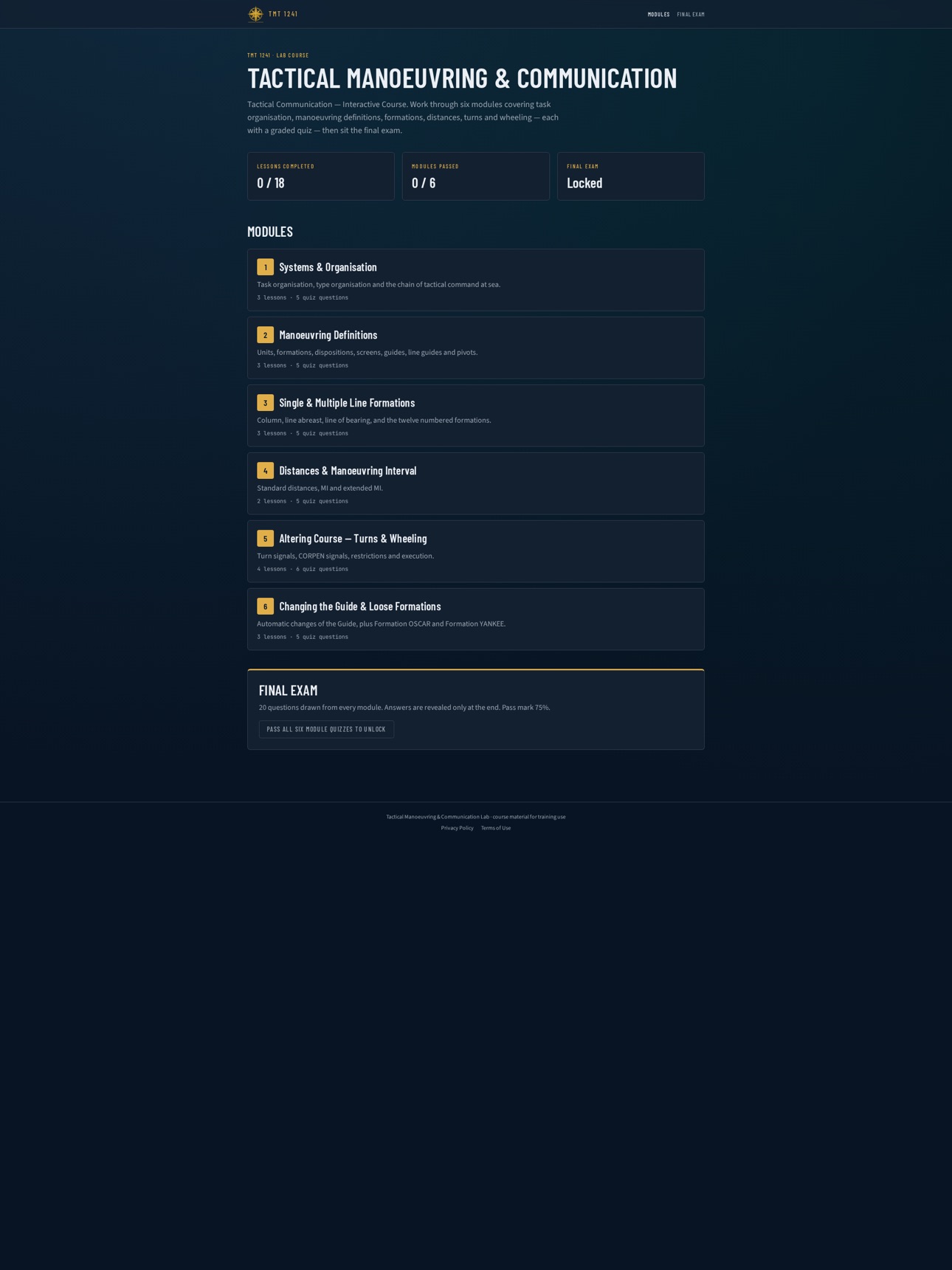Click "2 lessons · 5 quiz questions" text

point(303,501)
